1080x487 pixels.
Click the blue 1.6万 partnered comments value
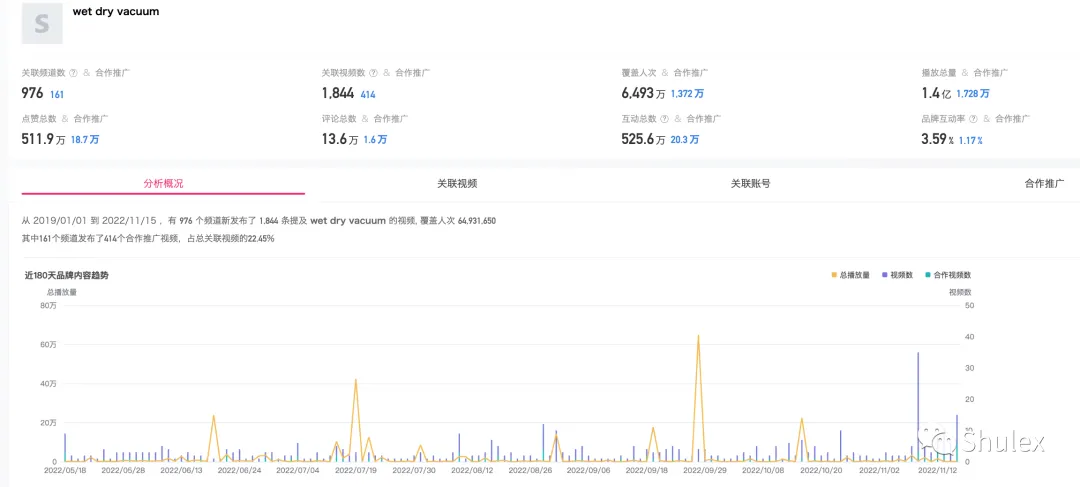[x=375, y=140]
